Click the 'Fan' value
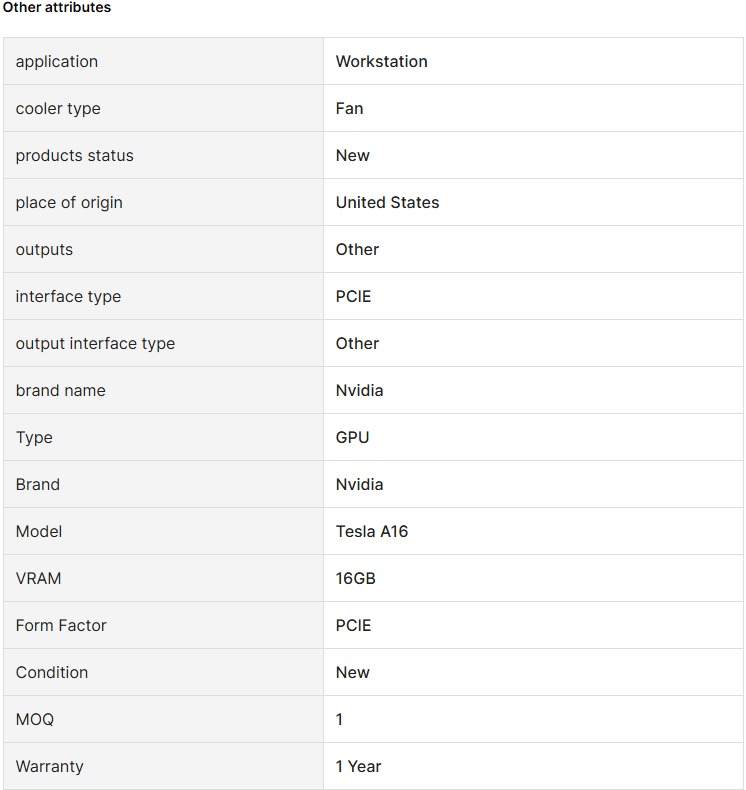Viewport: 746px width, 790px height. [x=349, y=108]
